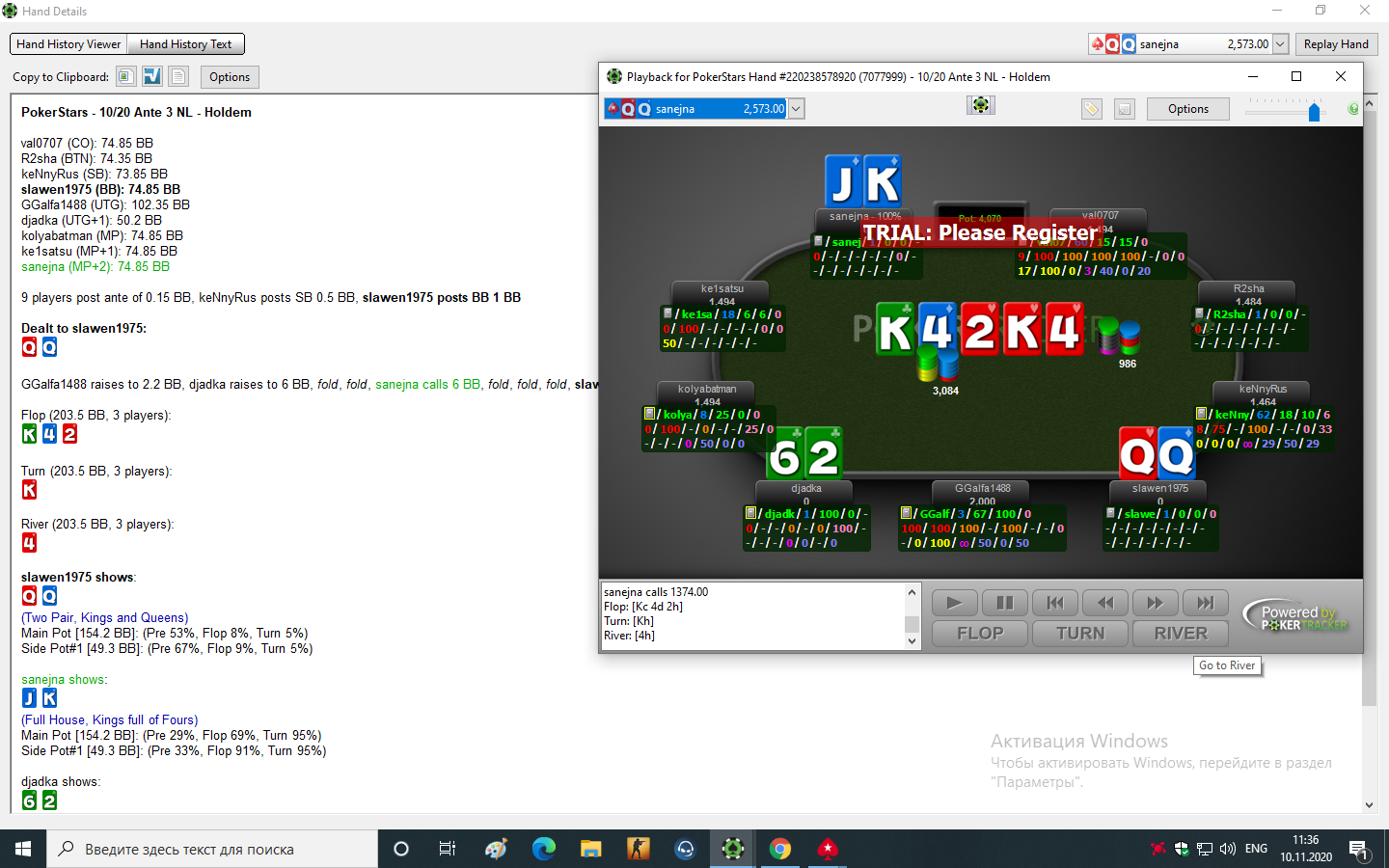The width and height of the screenshot is (1389, 868).
Task: Jump to start of the hand
Action: tap(1054, 603)
